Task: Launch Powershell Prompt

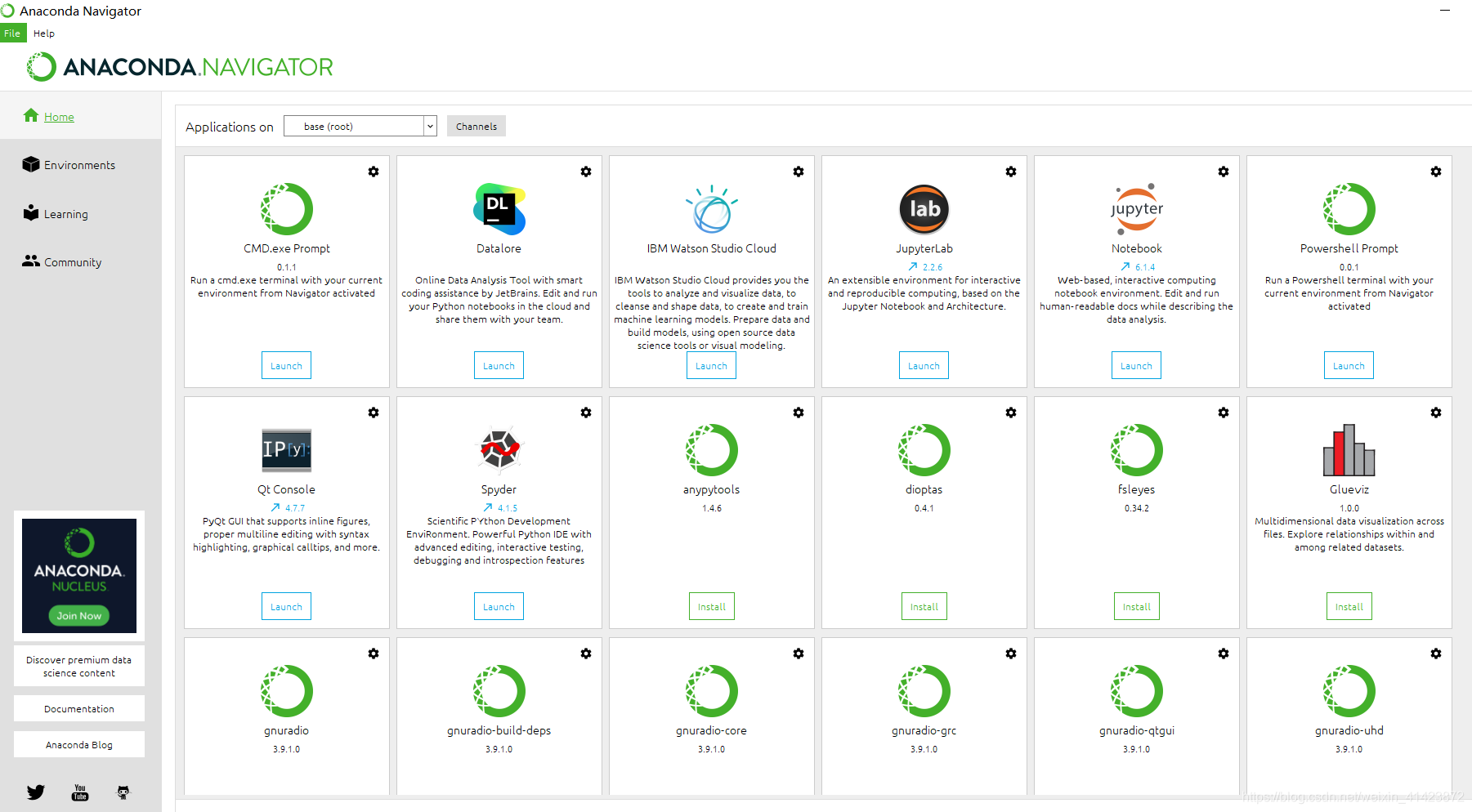Action: [x=1349, y=365]
